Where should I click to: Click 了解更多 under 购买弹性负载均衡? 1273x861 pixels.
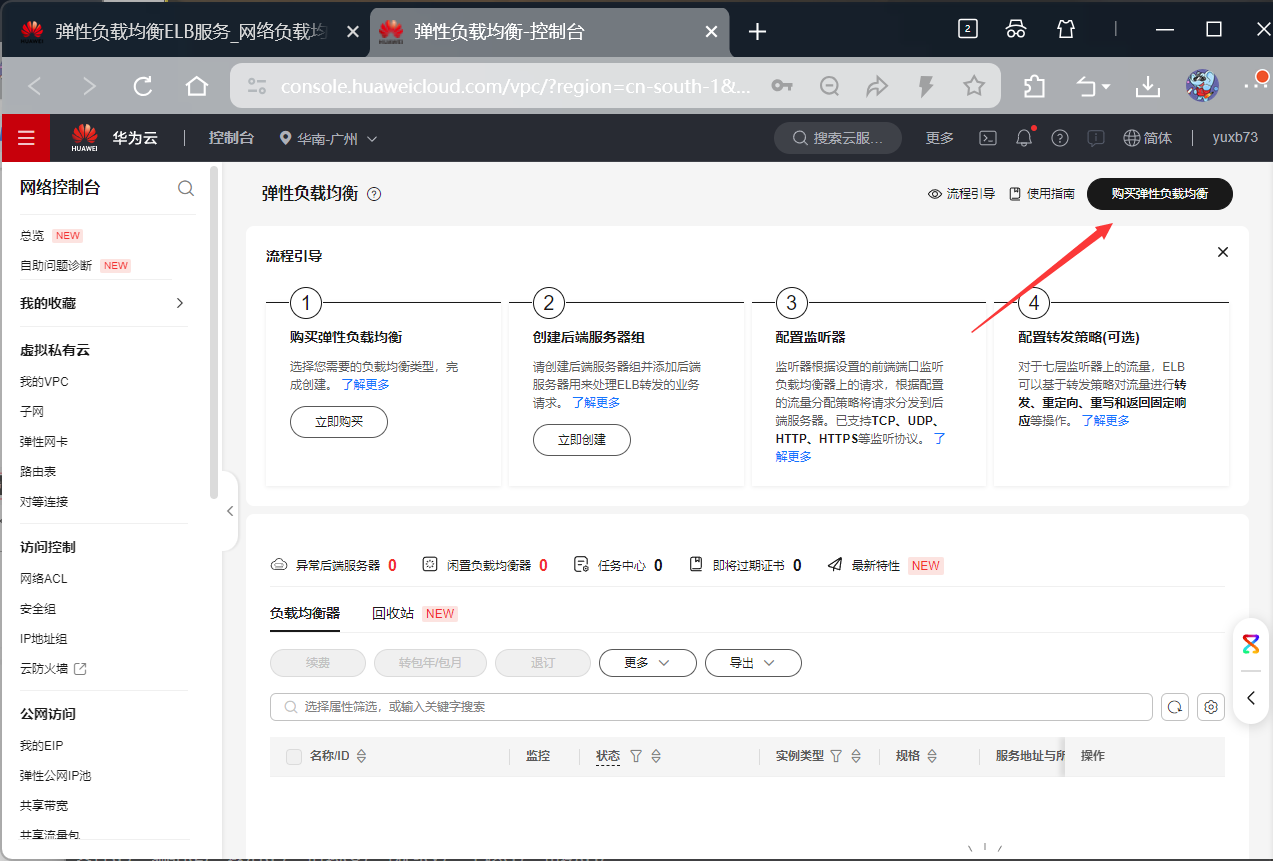tap(365, 385)
